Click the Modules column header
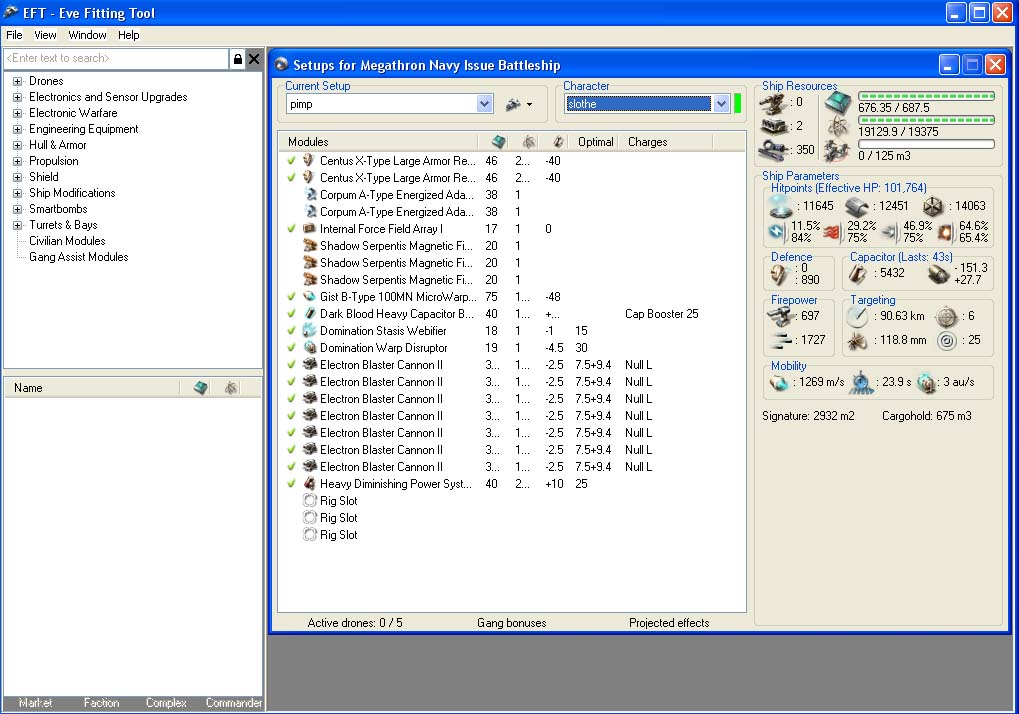1019x714 pixels. click(378, 142)
